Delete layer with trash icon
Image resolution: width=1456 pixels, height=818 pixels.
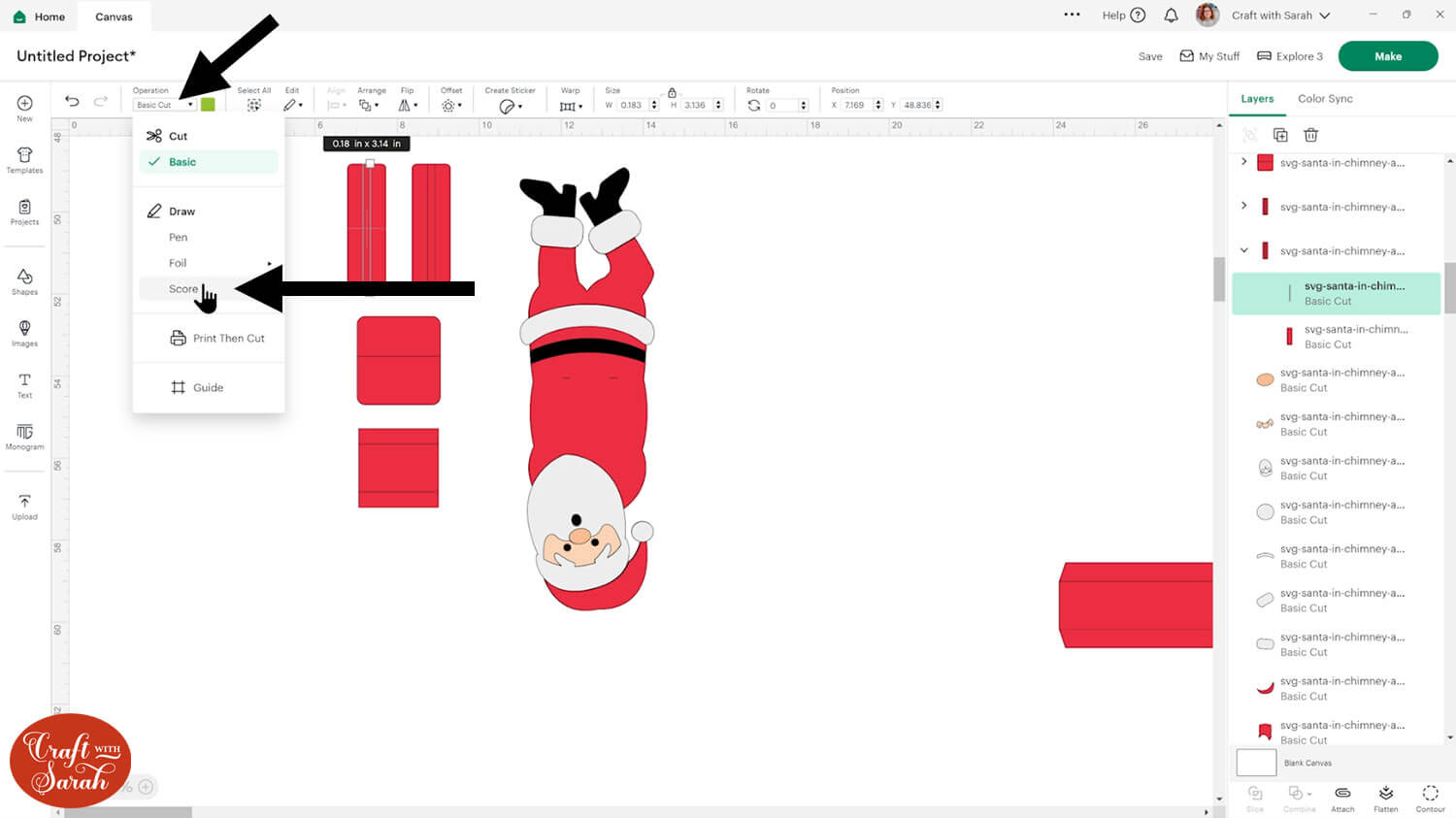(1310, 135)
